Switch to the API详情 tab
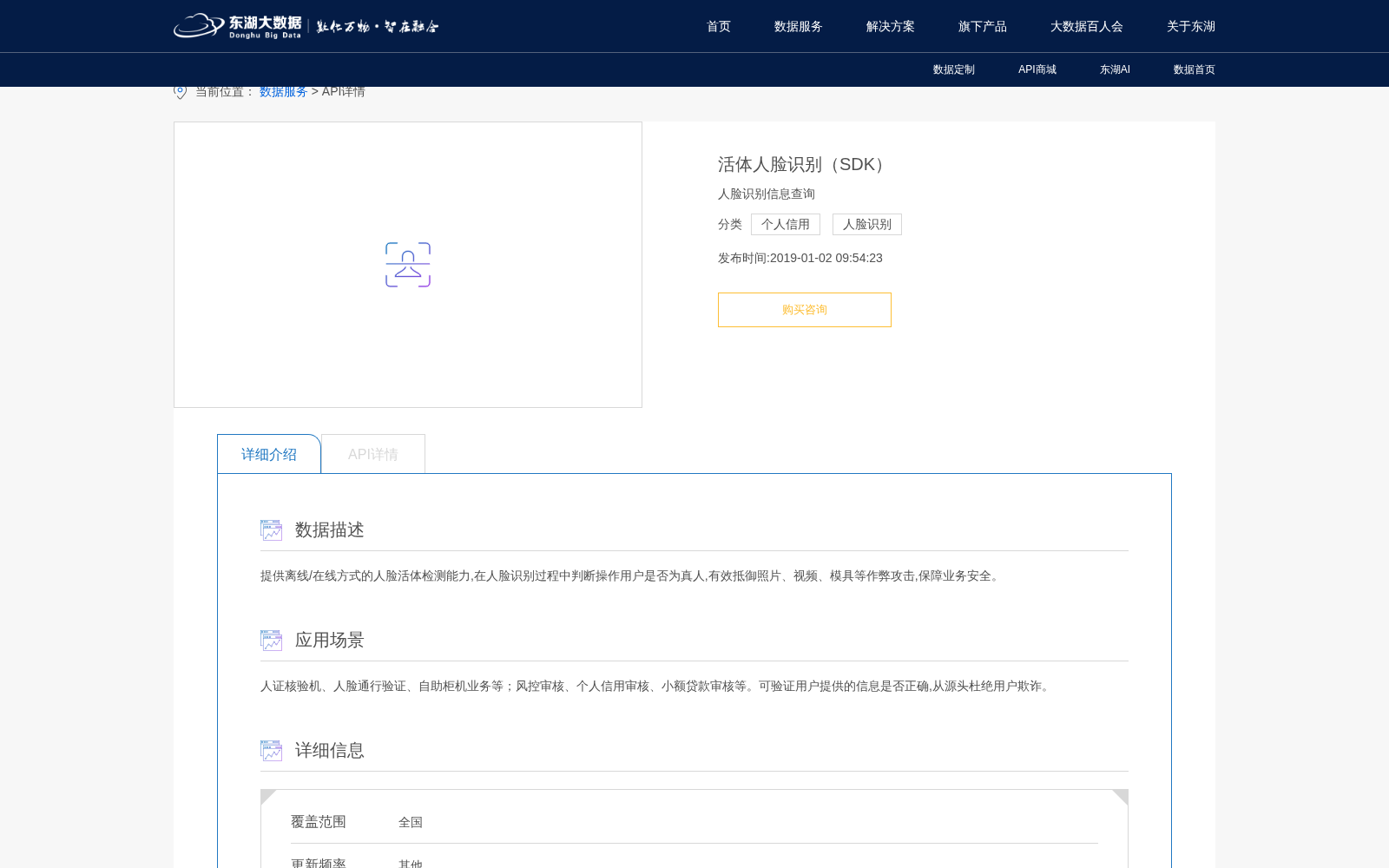 tap(373, 454)
